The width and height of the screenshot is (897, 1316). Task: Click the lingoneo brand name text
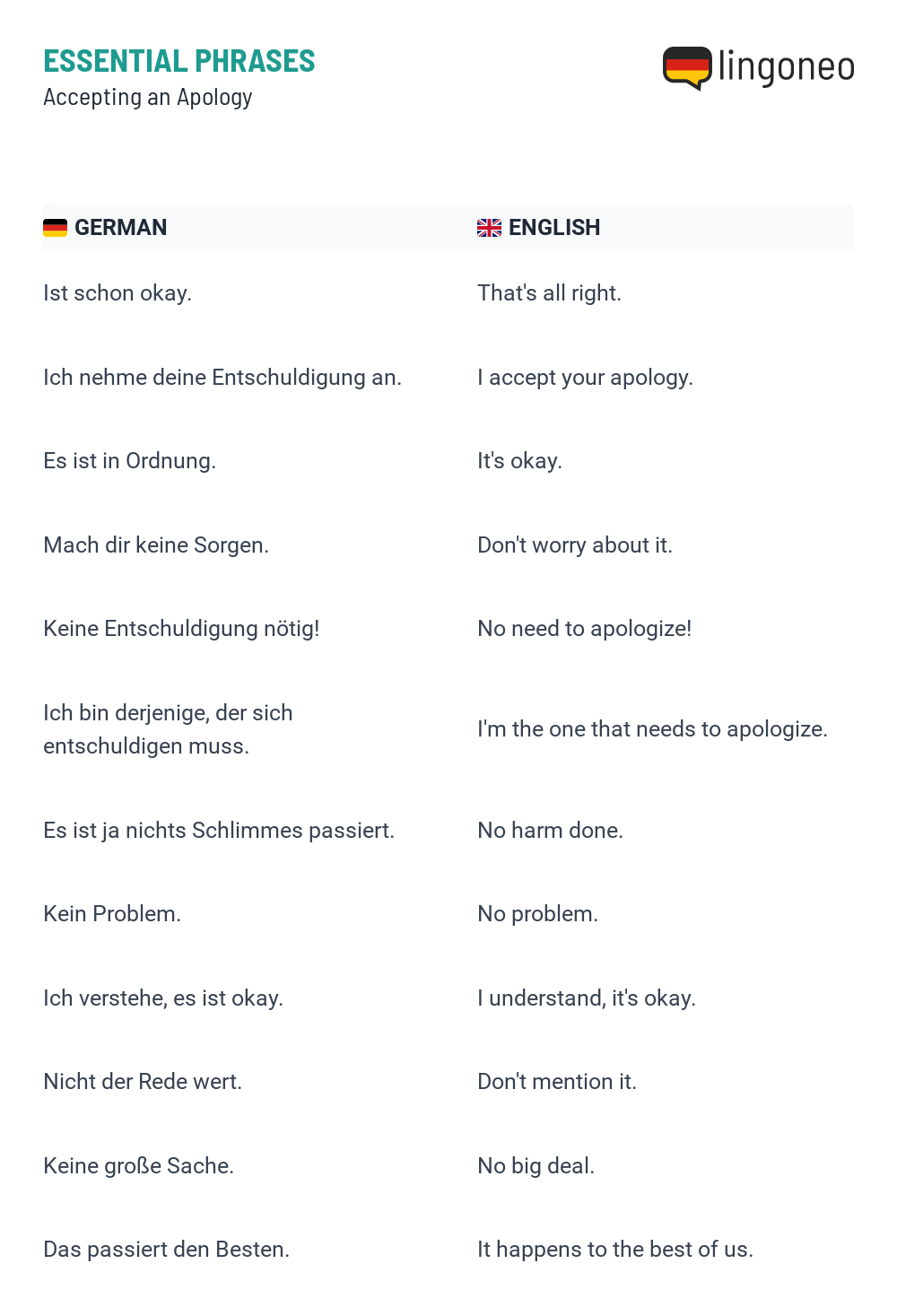coord(787,68)
